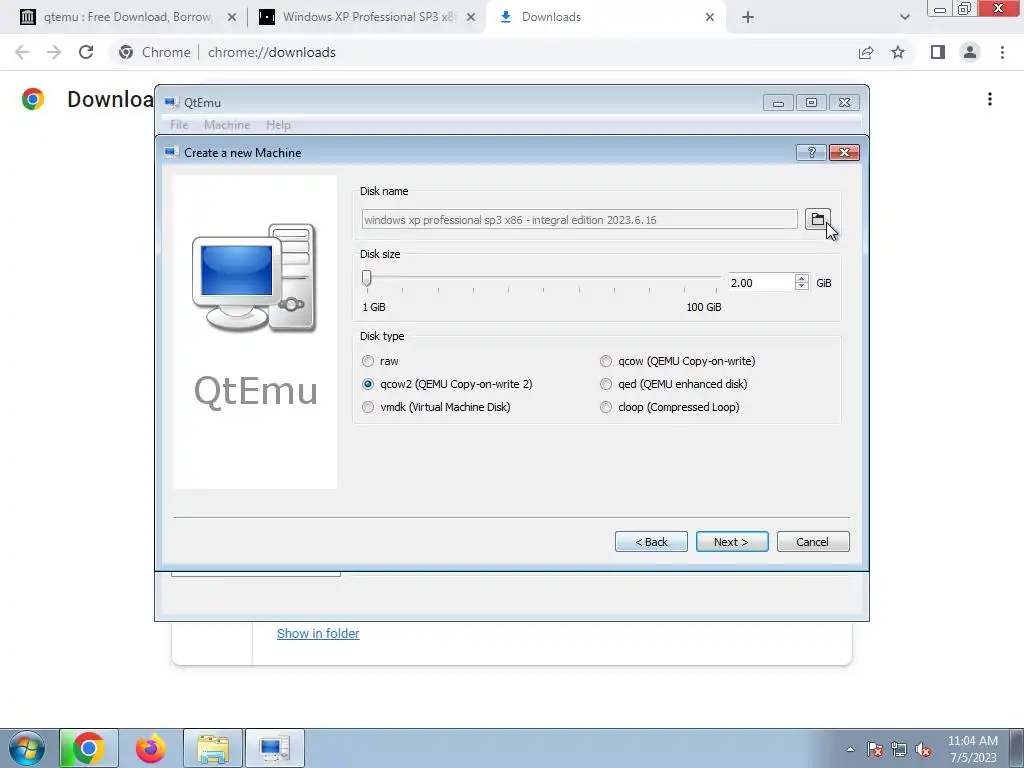1024x768 pixels.
Task: Open the help button in wizard title bar
Action: click(811, 152)
